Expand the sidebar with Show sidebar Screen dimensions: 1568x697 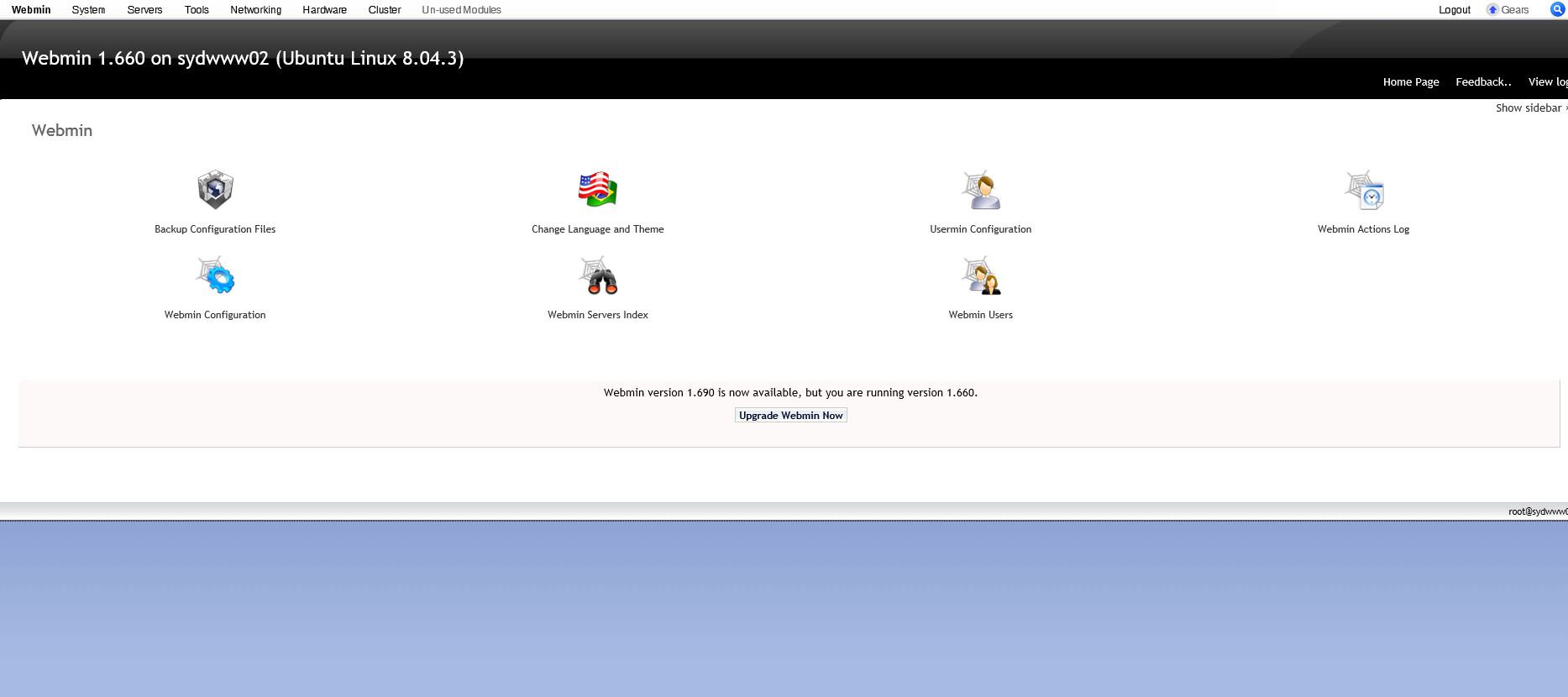coord(1529,107)
